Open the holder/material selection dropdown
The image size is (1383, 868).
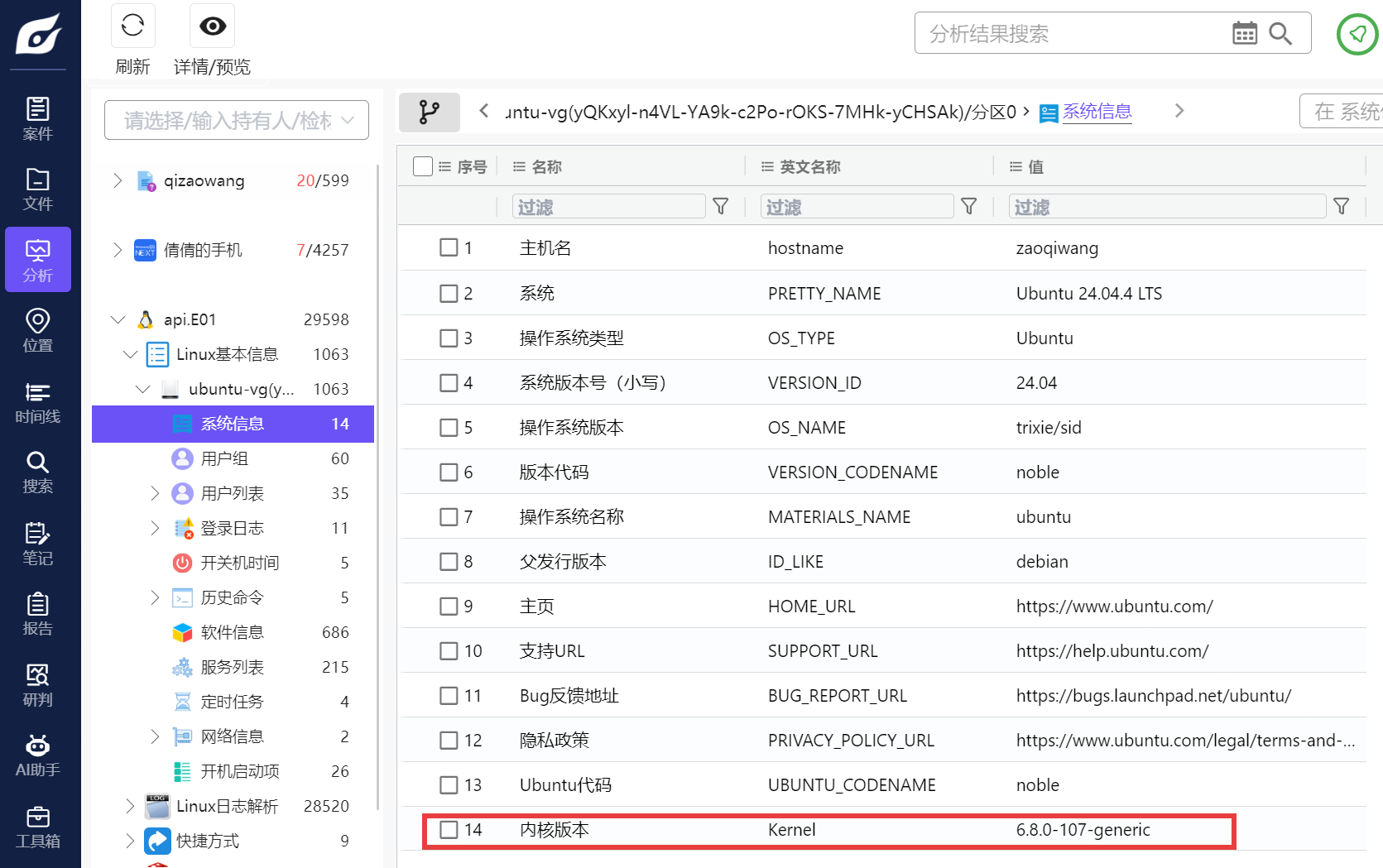pos(237,121)
